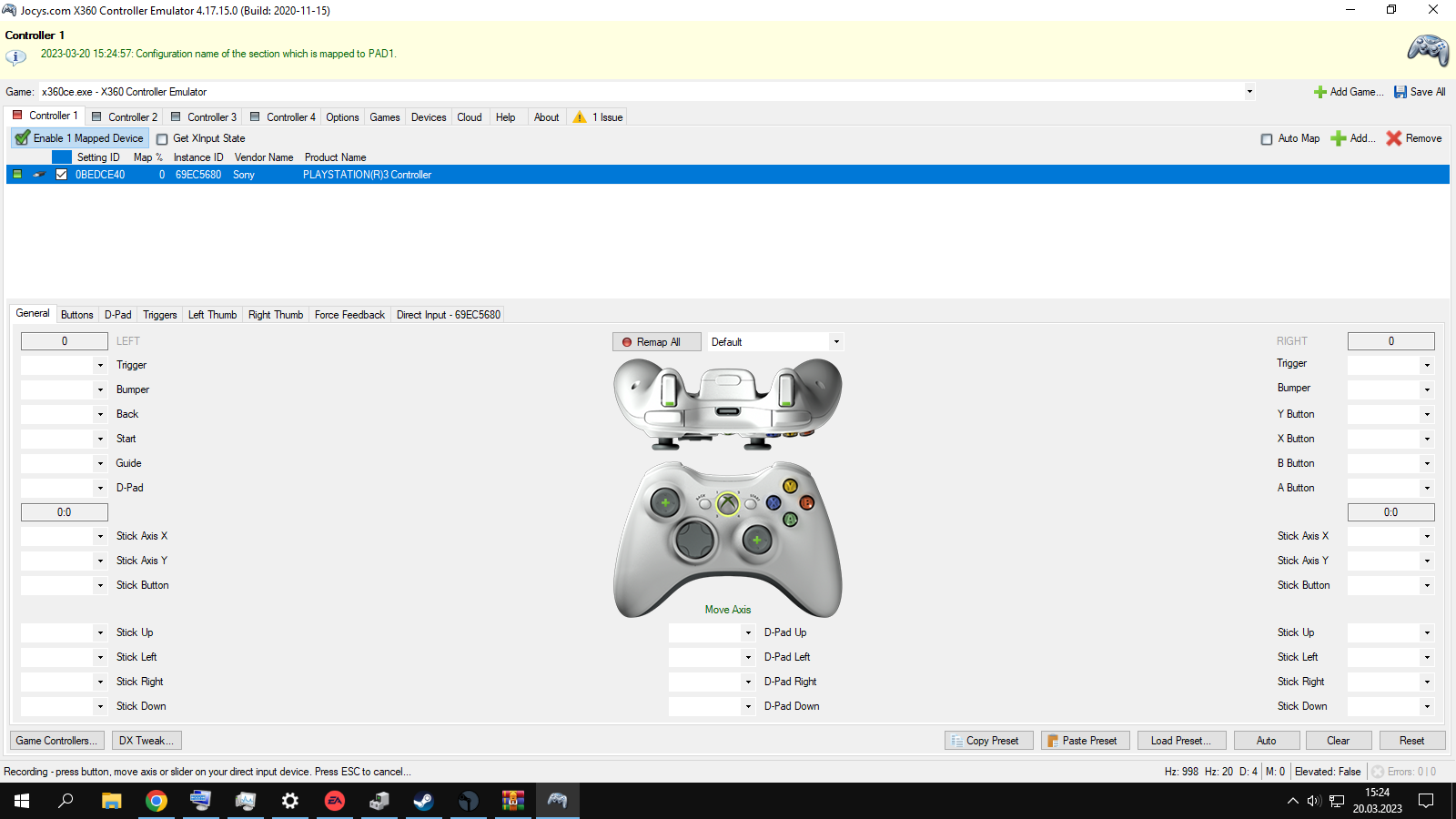Open the EA app from the taskbar
The height and width of the screenshot is (819, 1456).
[x=335, y=801]
